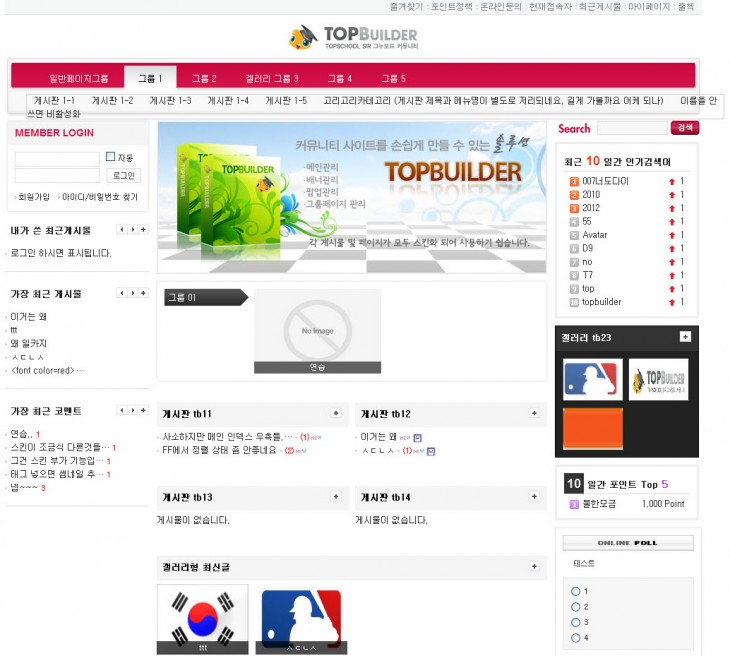730x656 pixels.
Task: Show next item in 내가 쓴 최근게시물
Action: 133,230
